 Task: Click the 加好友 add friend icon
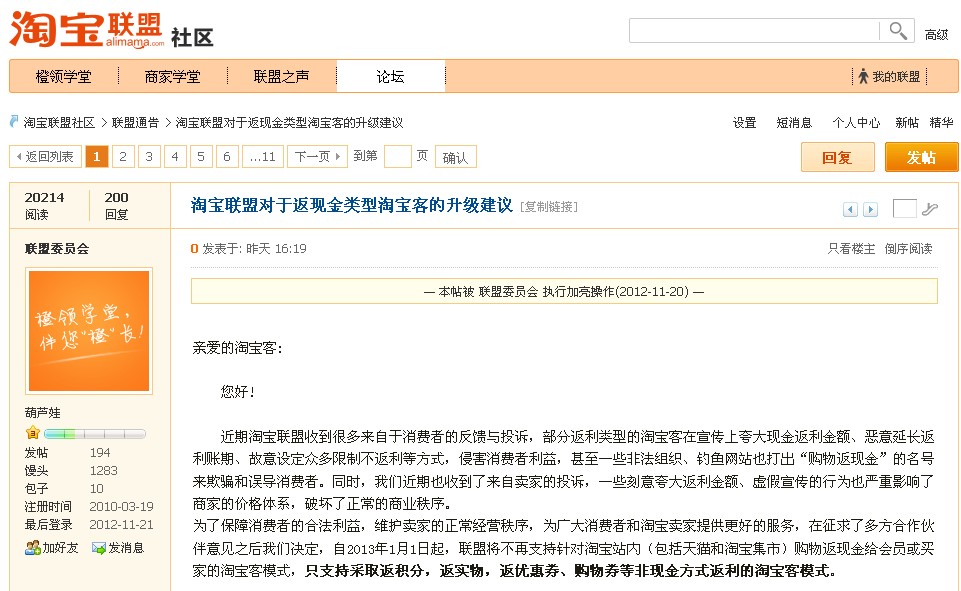click(32, 547)
